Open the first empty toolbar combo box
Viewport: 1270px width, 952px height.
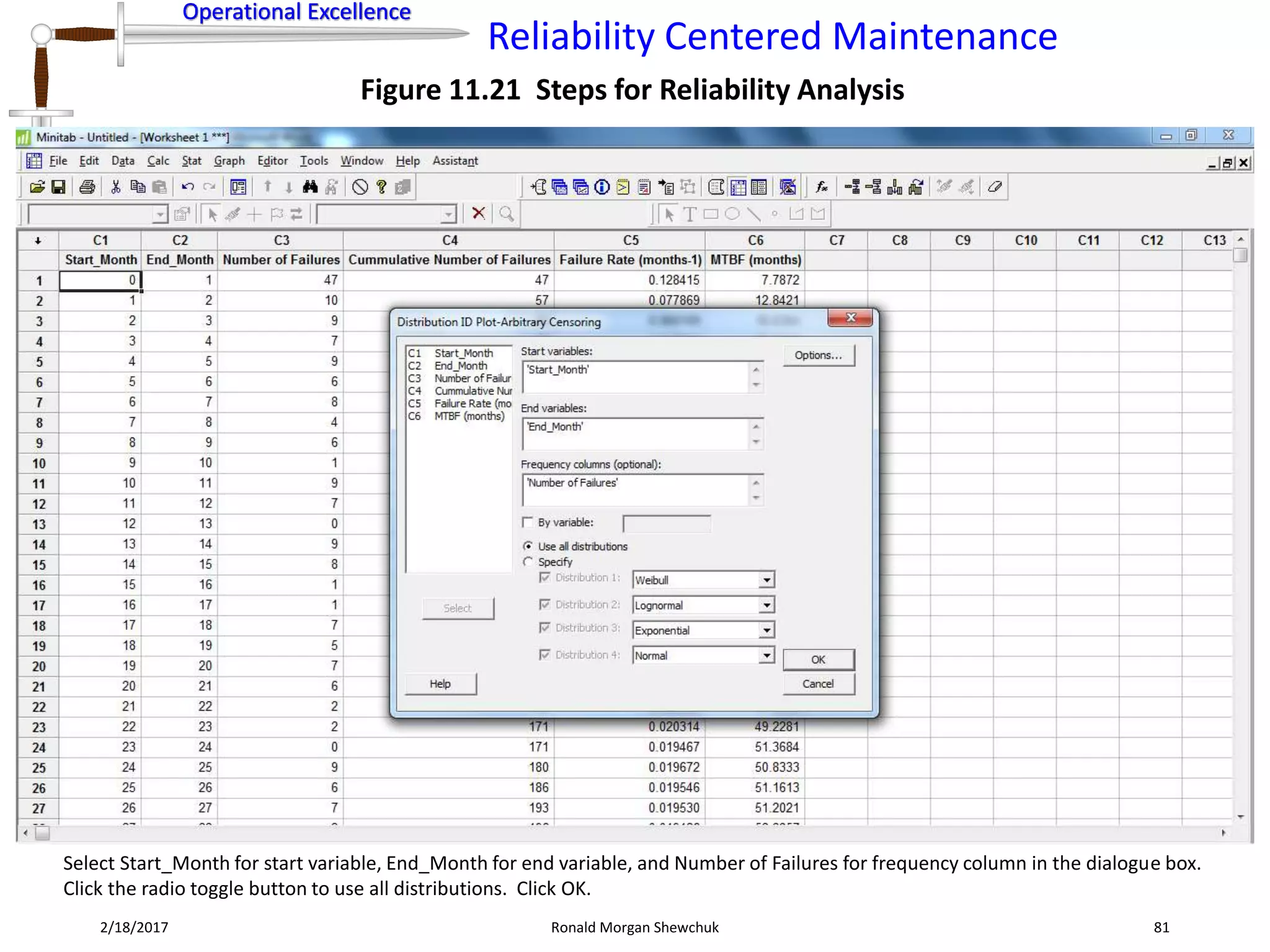point(98,214)
